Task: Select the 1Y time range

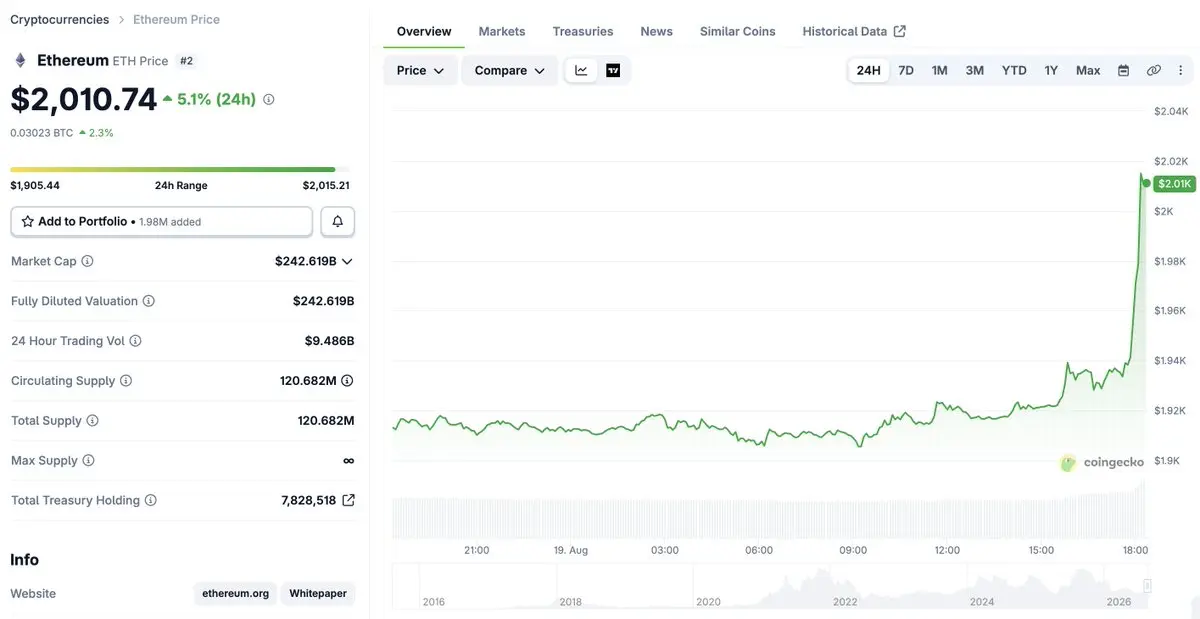Action: 1051,70
